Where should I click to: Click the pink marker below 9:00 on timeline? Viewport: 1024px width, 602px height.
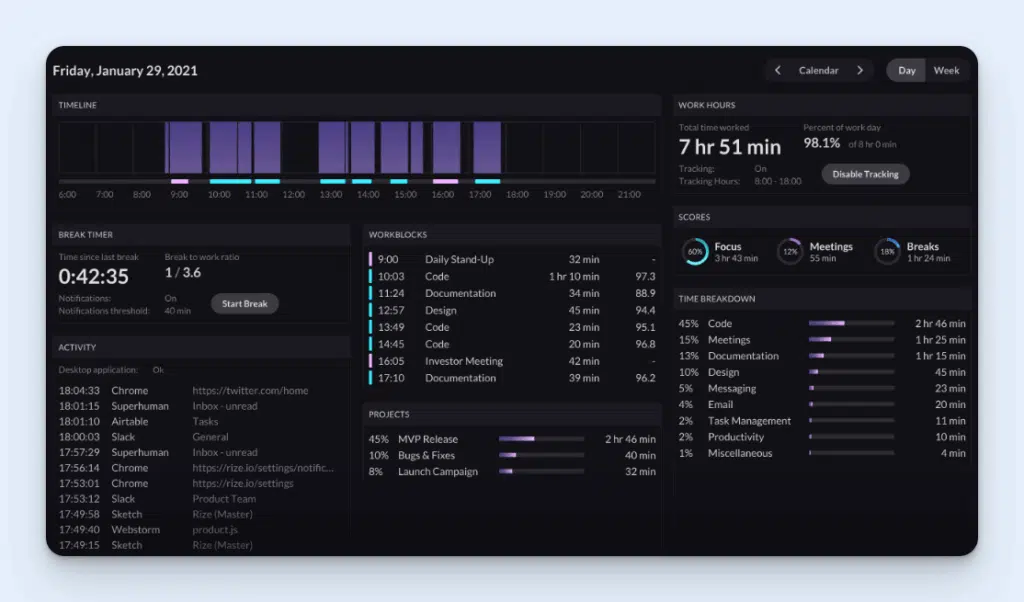click(180, 181)
